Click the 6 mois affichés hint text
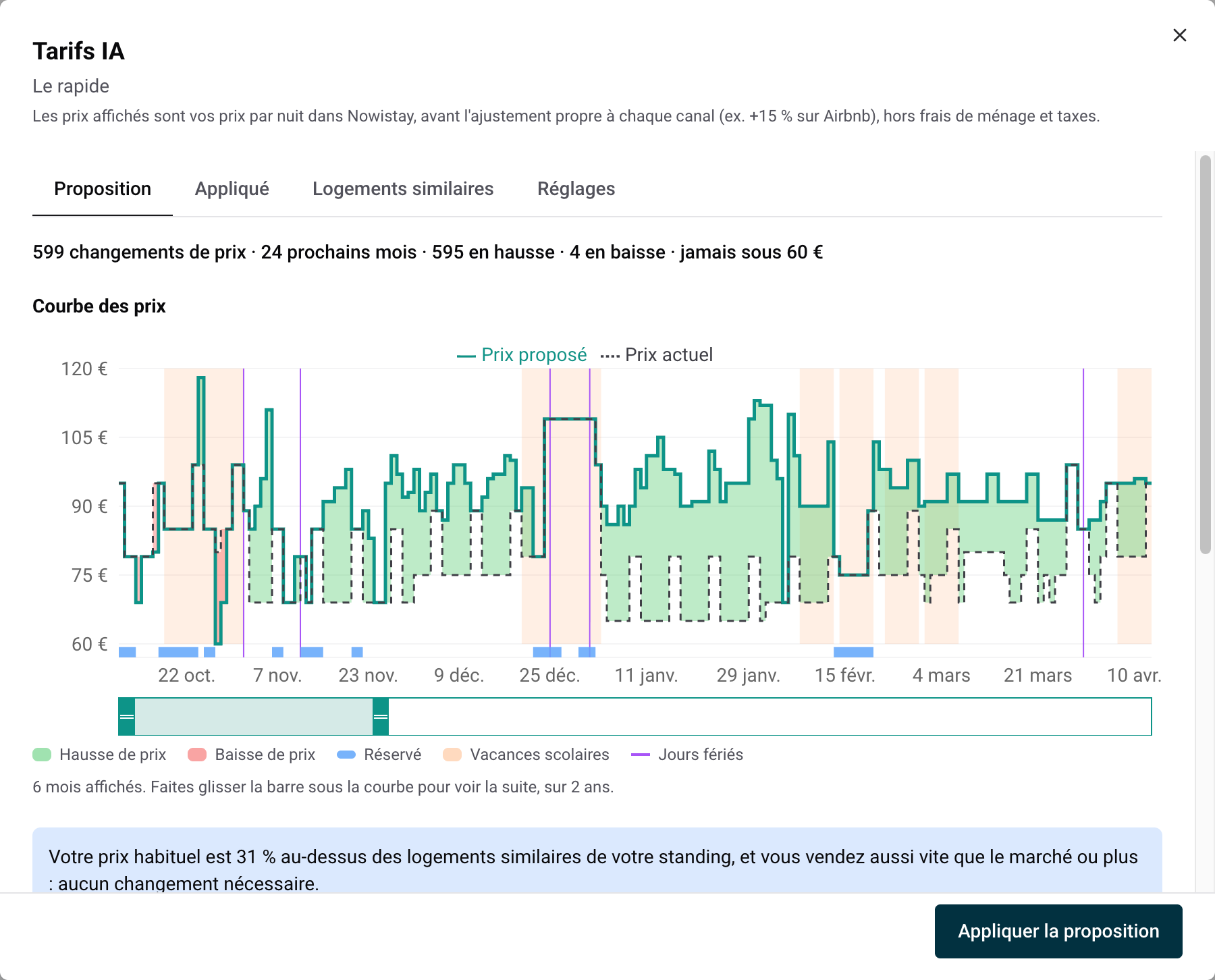Image resolution: width=1215 pixels, height=980 pixels. tap(323, 787)
